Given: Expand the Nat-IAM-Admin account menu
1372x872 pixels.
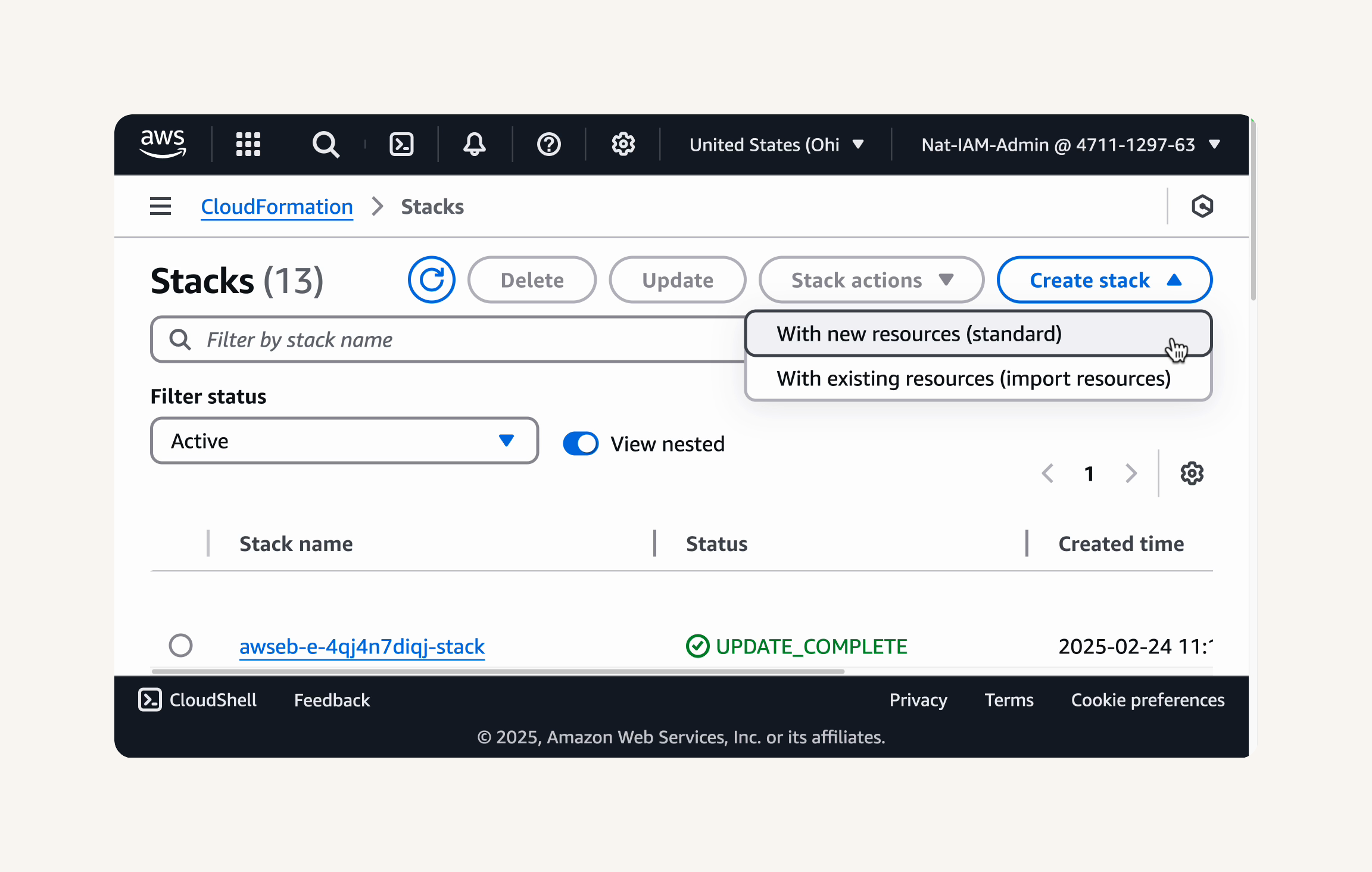Looking at the screenshot, I should [1071, 145].
